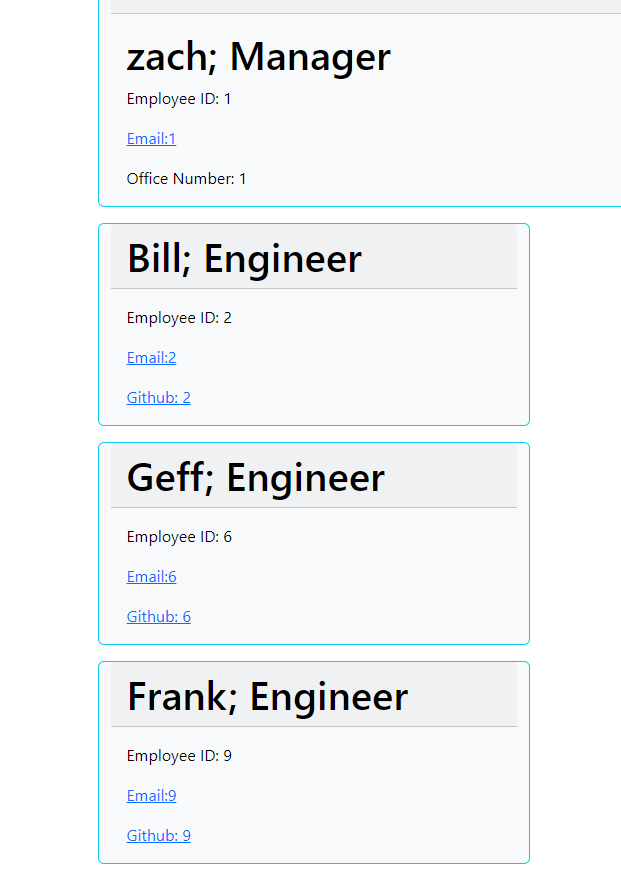This screenshot has height=870, width=621.
Task: Select the 'Frank; Engineer' heading
Action: 267,696
